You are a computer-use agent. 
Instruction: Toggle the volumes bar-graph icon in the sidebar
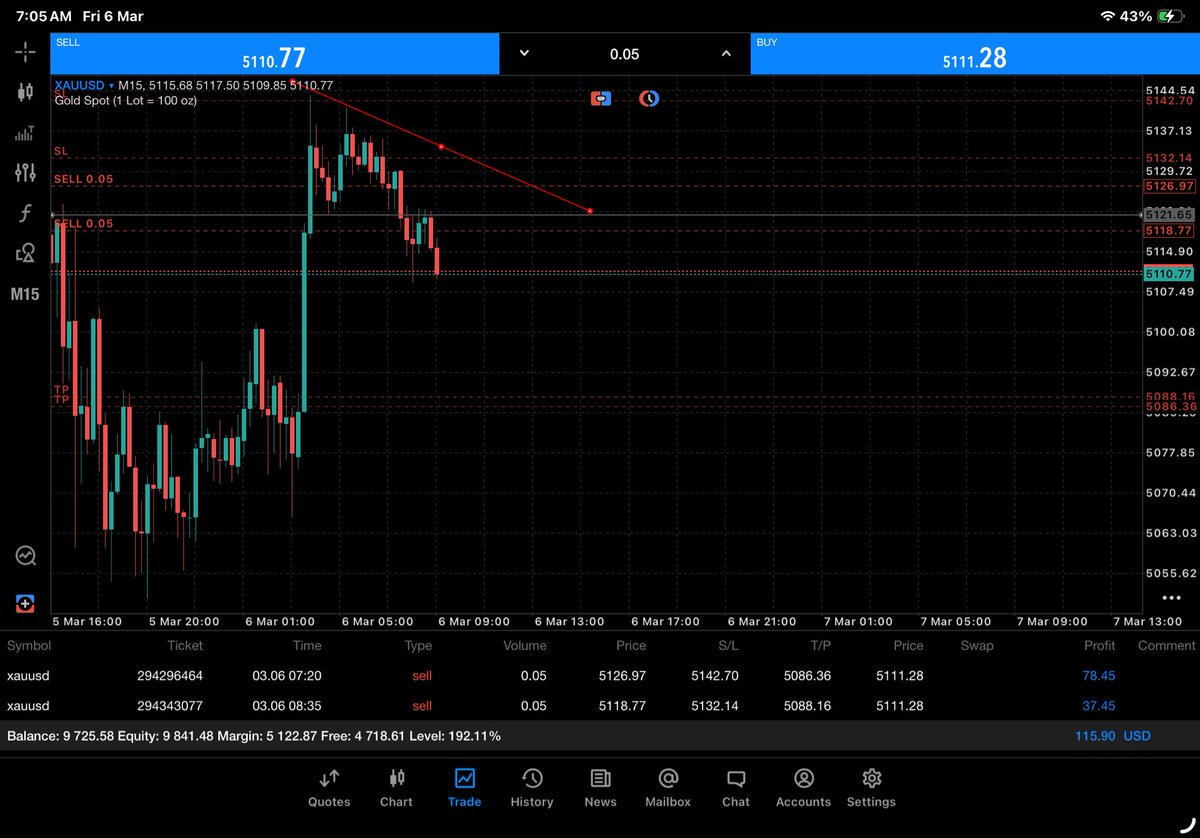pos(25,133)
